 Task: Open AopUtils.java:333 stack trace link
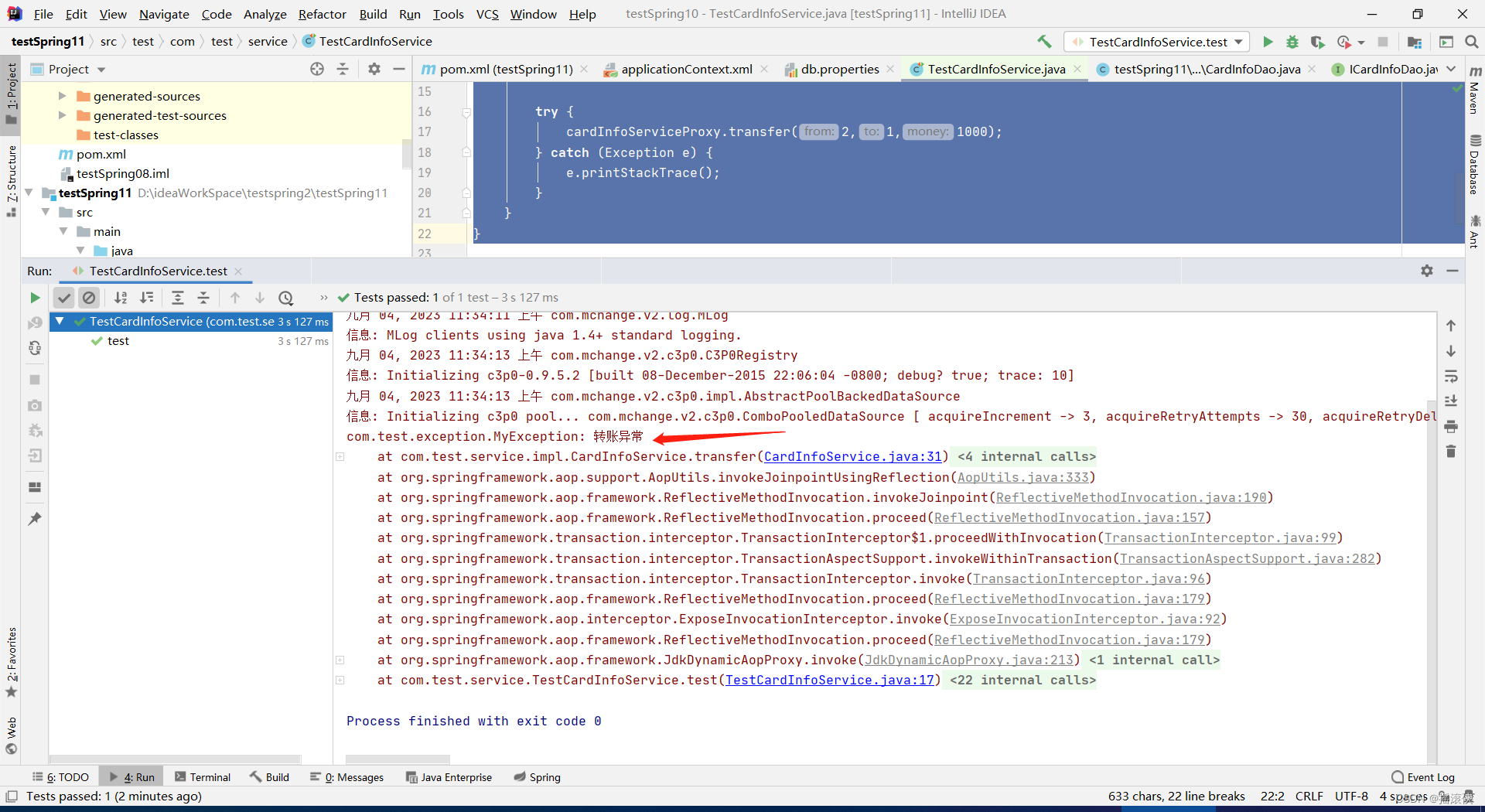(1023, 477)
